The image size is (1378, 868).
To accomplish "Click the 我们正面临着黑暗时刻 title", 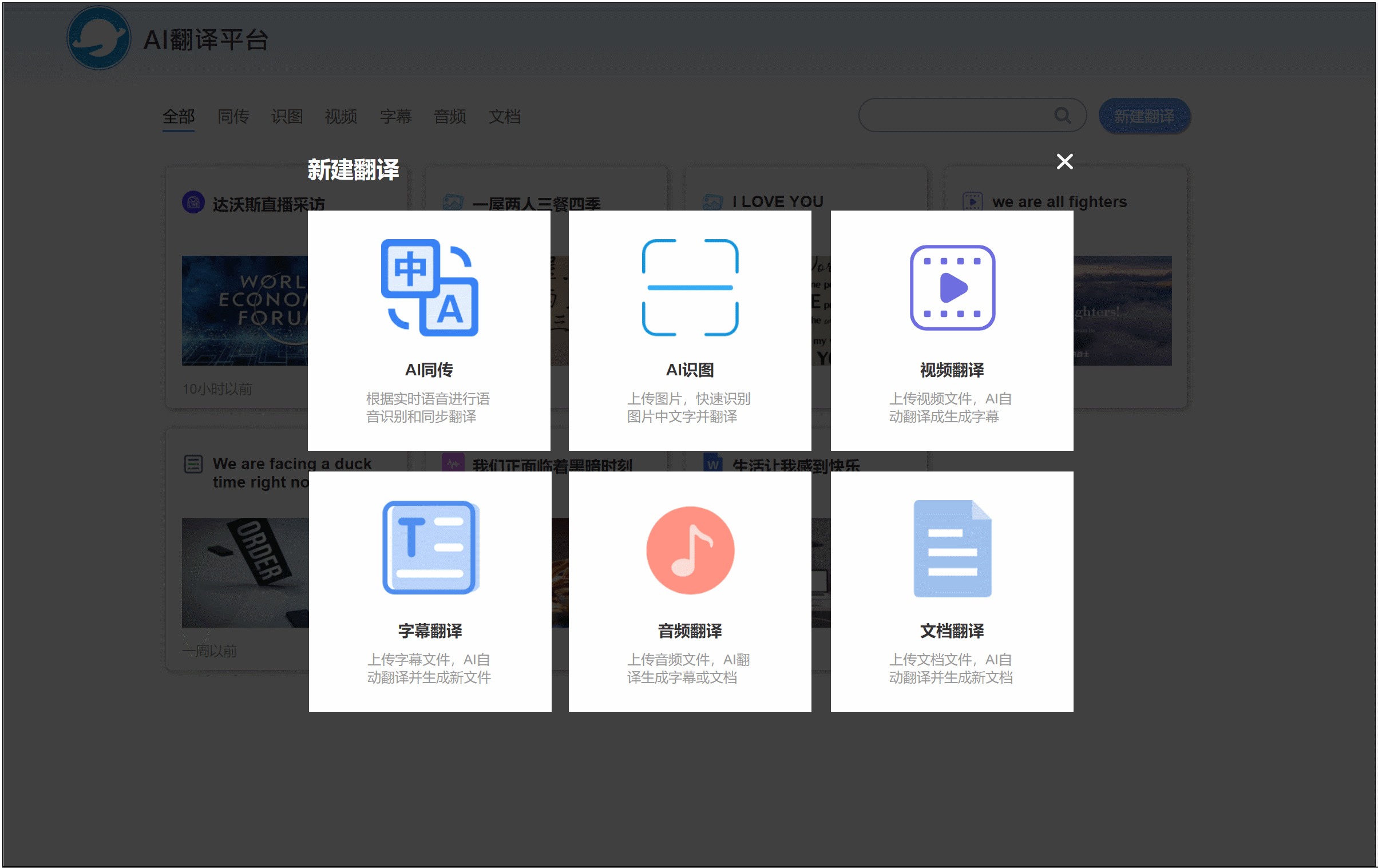I will (552, 465).
